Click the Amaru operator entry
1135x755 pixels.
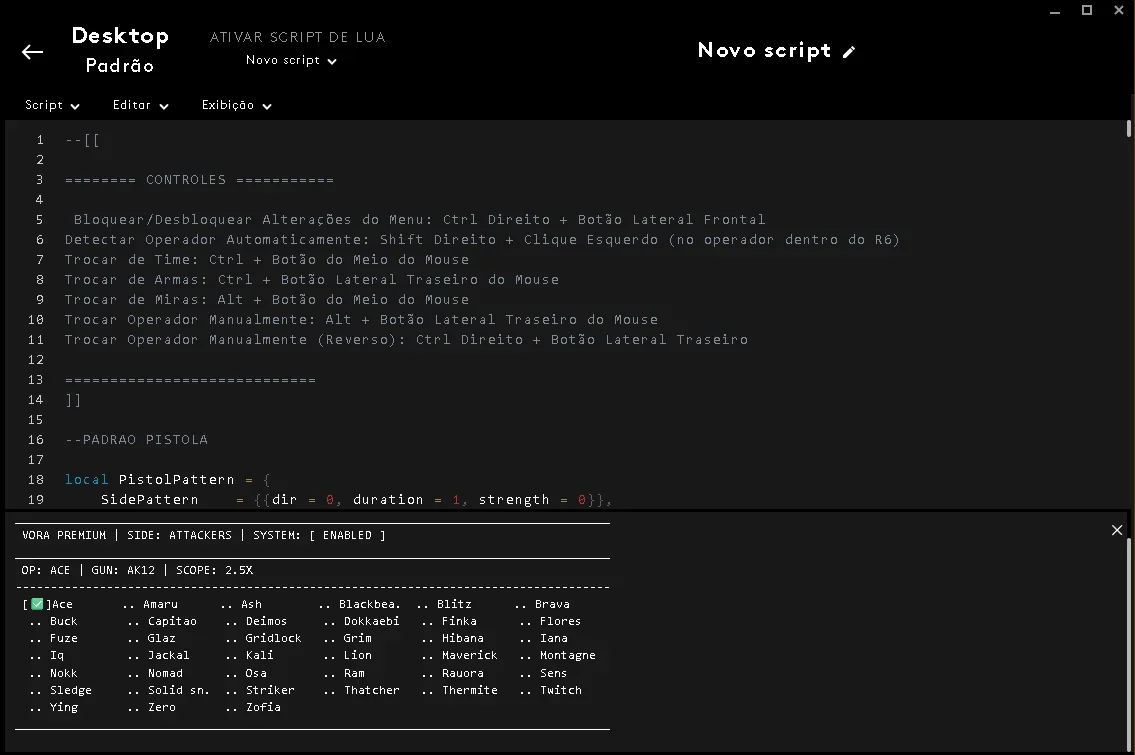tap(160, 604)
